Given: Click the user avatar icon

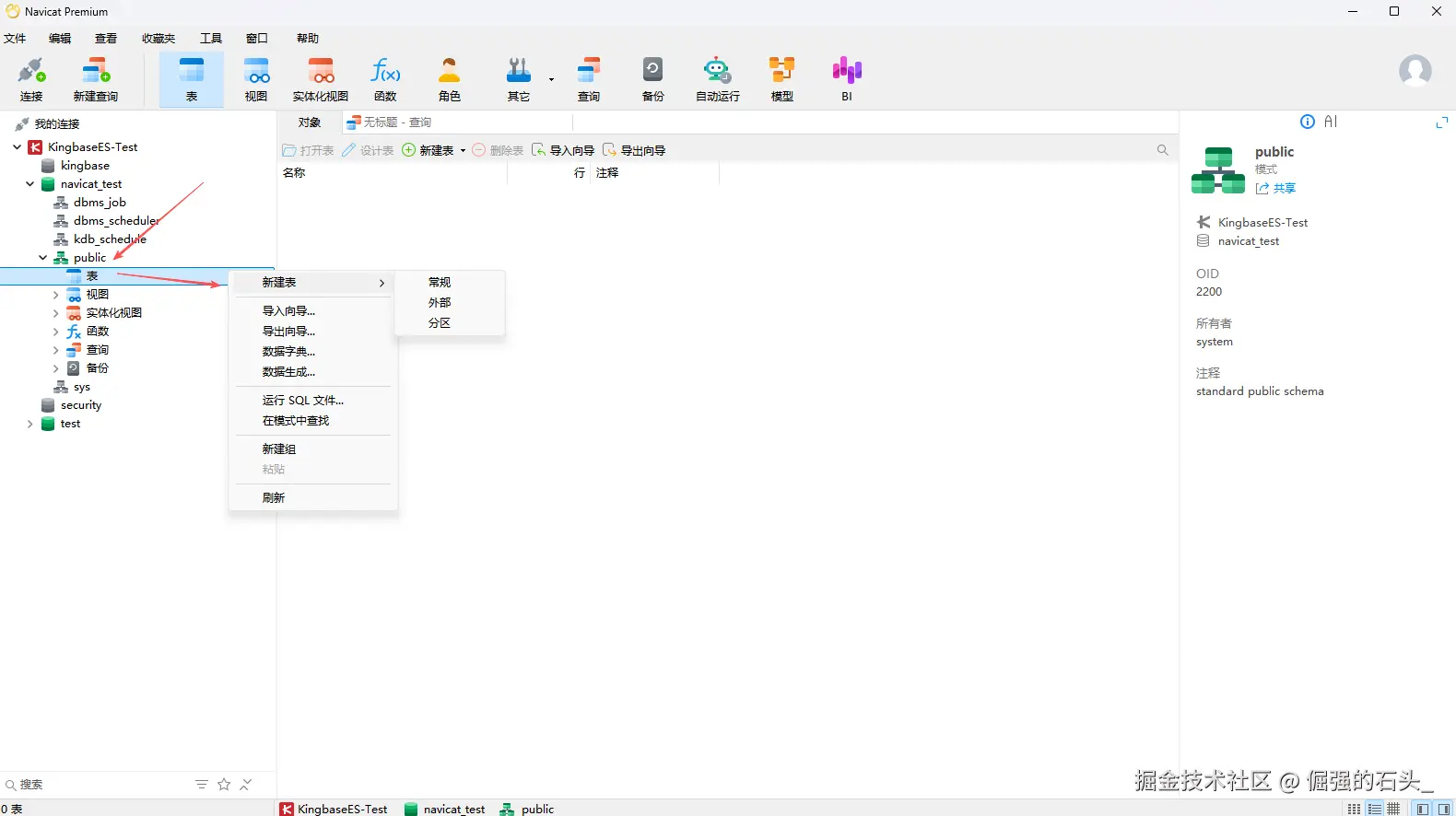Looking at the screenshot, I should (x=1415, y=71).
